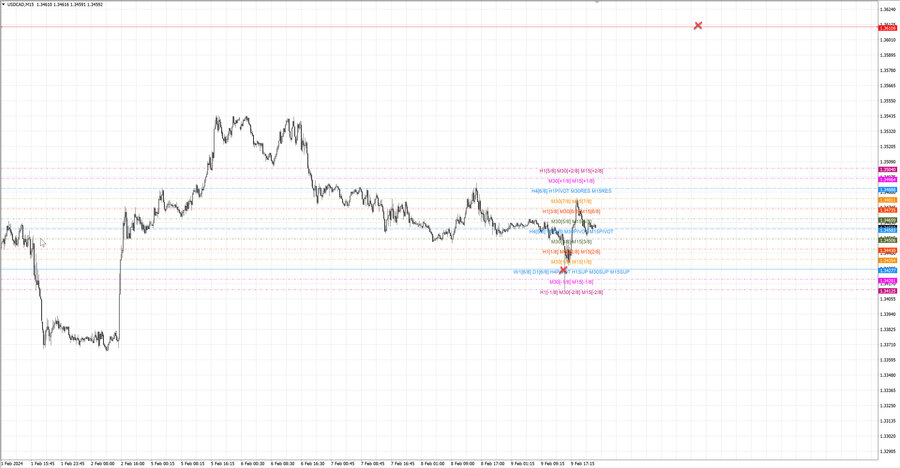Click the magenta 1.34201 price tag

pos(887,281)
